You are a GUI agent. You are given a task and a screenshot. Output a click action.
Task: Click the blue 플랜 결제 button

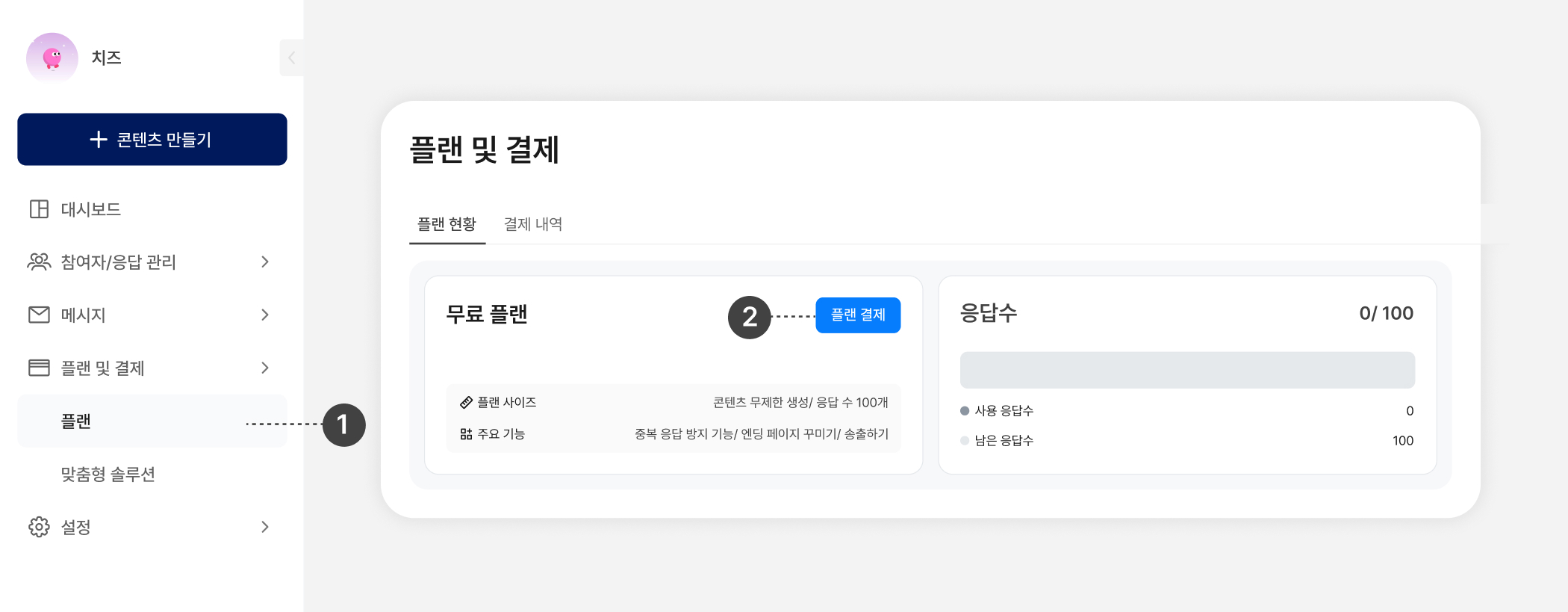(x=858, y=315)
